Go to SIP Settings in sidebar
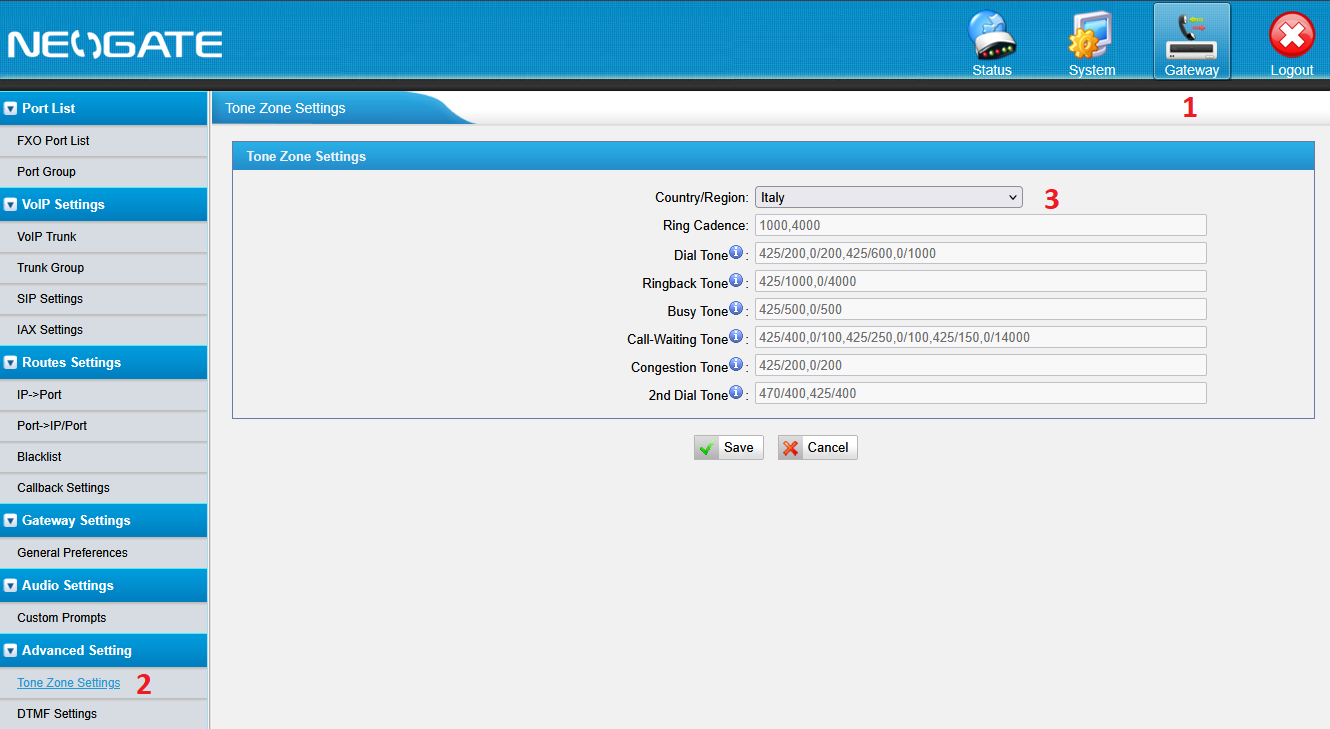The image size is (1330, 729). (50, 299)
